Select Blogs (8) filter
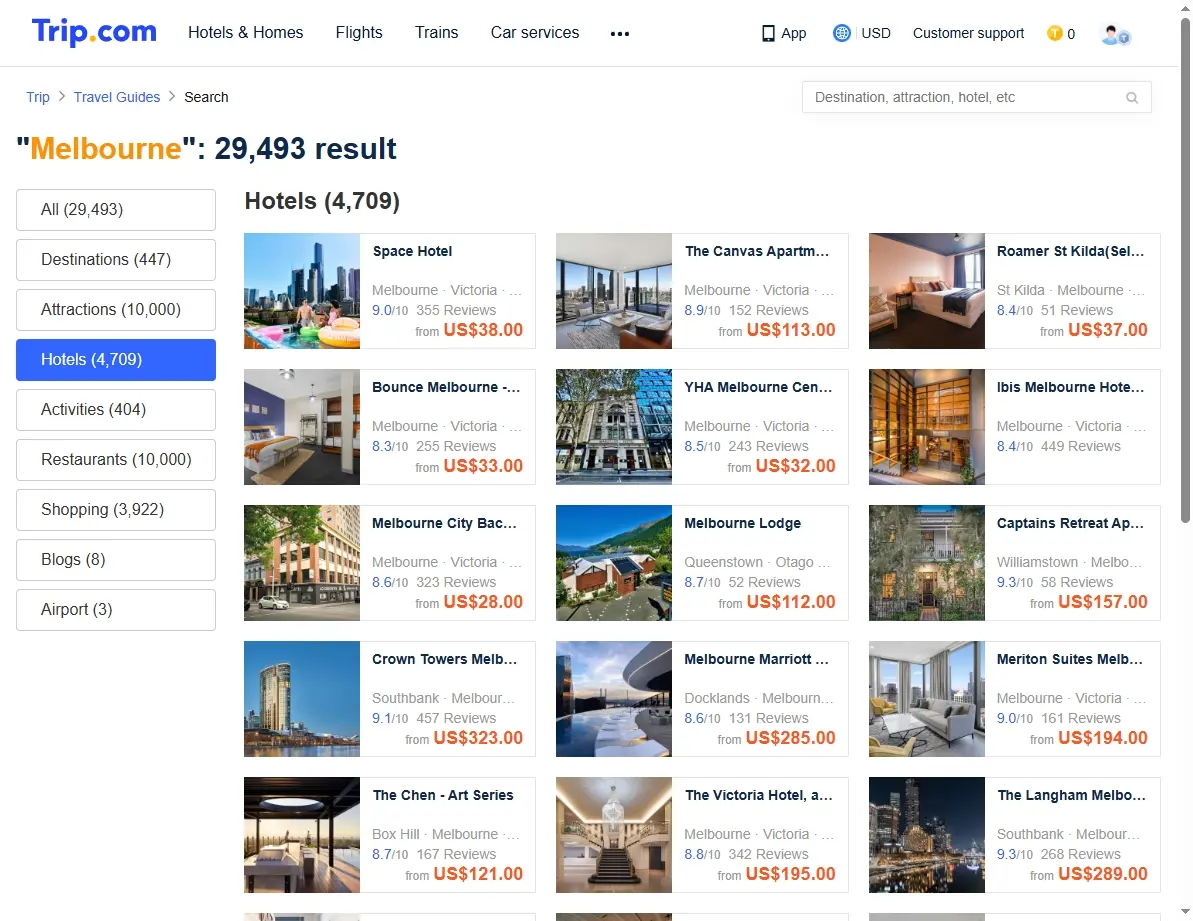The width and height of the screenshot is (1193, 921). click(116, 560)
